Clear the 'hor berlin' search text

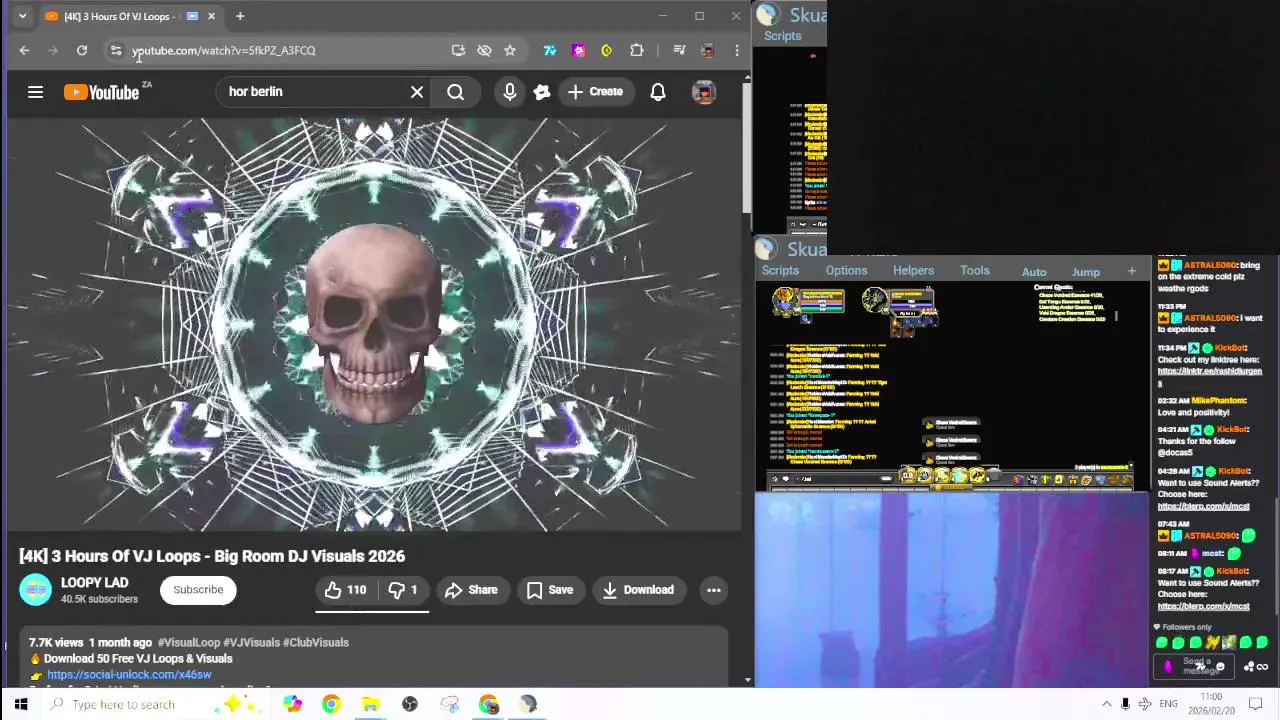coord(417,92)
